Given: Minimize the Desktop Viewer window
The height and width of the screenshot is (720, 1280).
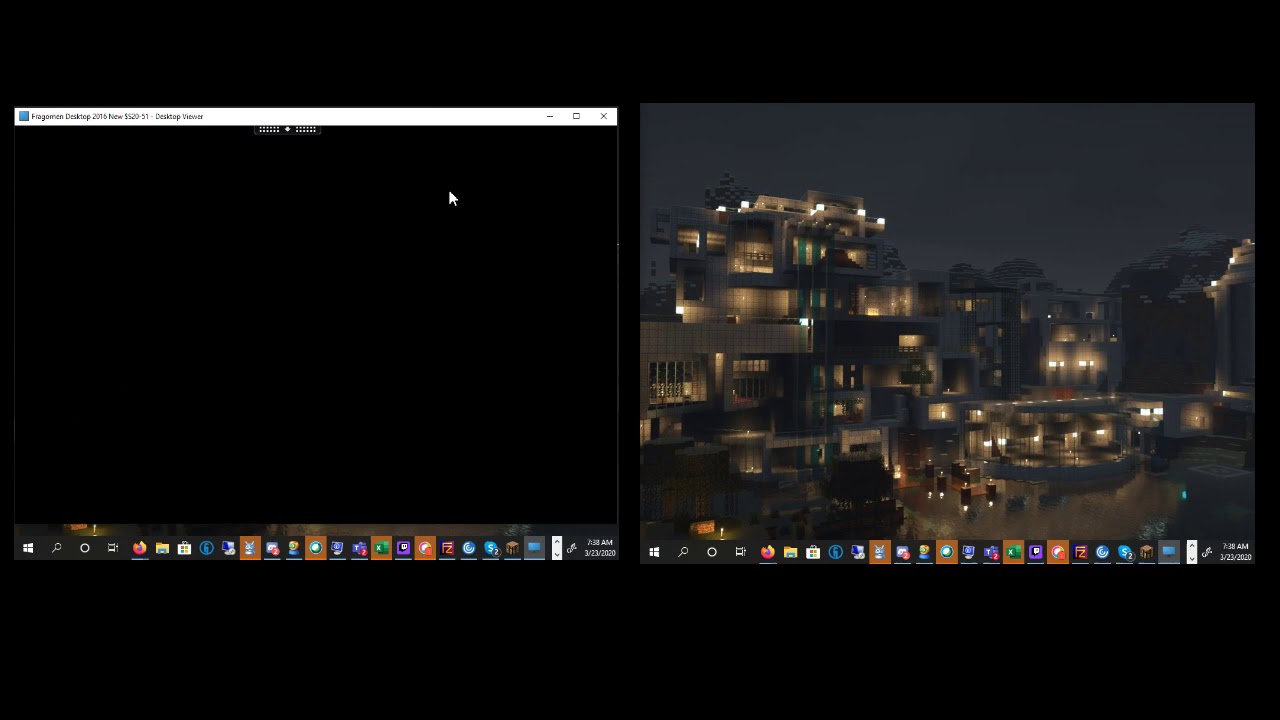Looking at the screenshot, I should tap(549, 117).
